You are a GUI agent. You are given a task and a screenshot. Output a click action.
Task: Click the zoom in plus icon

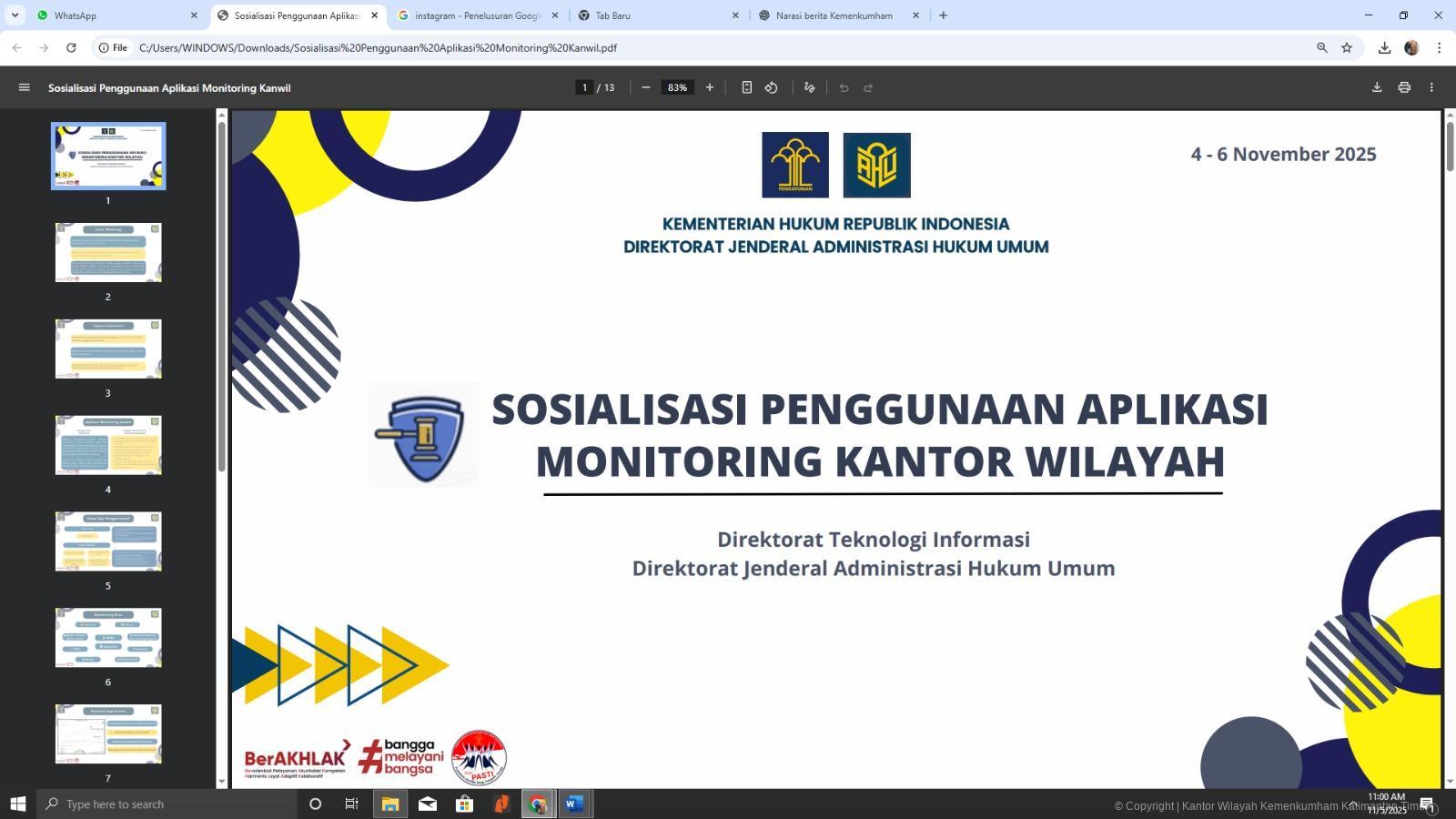710,87
